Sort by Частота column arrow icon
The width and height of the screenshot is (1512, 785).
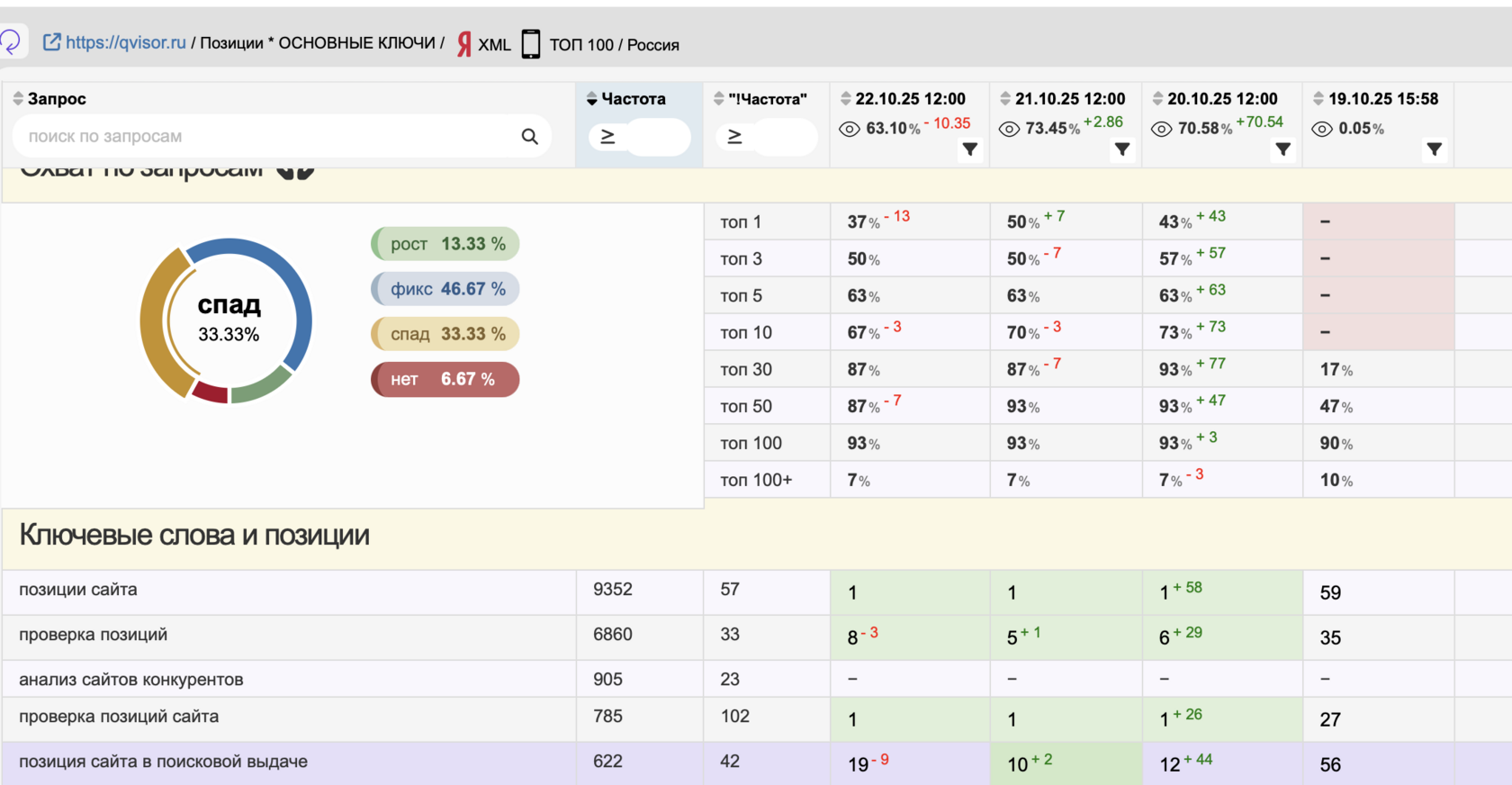[x=591, y=99]
